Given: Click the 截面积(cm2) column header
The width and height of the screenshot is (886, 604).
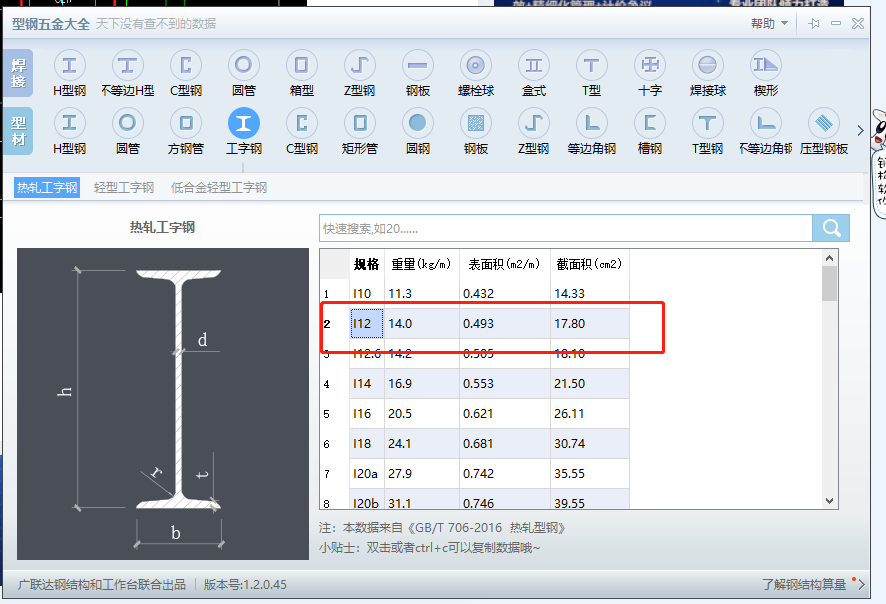Looking at the screenshot, I should (589, 264).
